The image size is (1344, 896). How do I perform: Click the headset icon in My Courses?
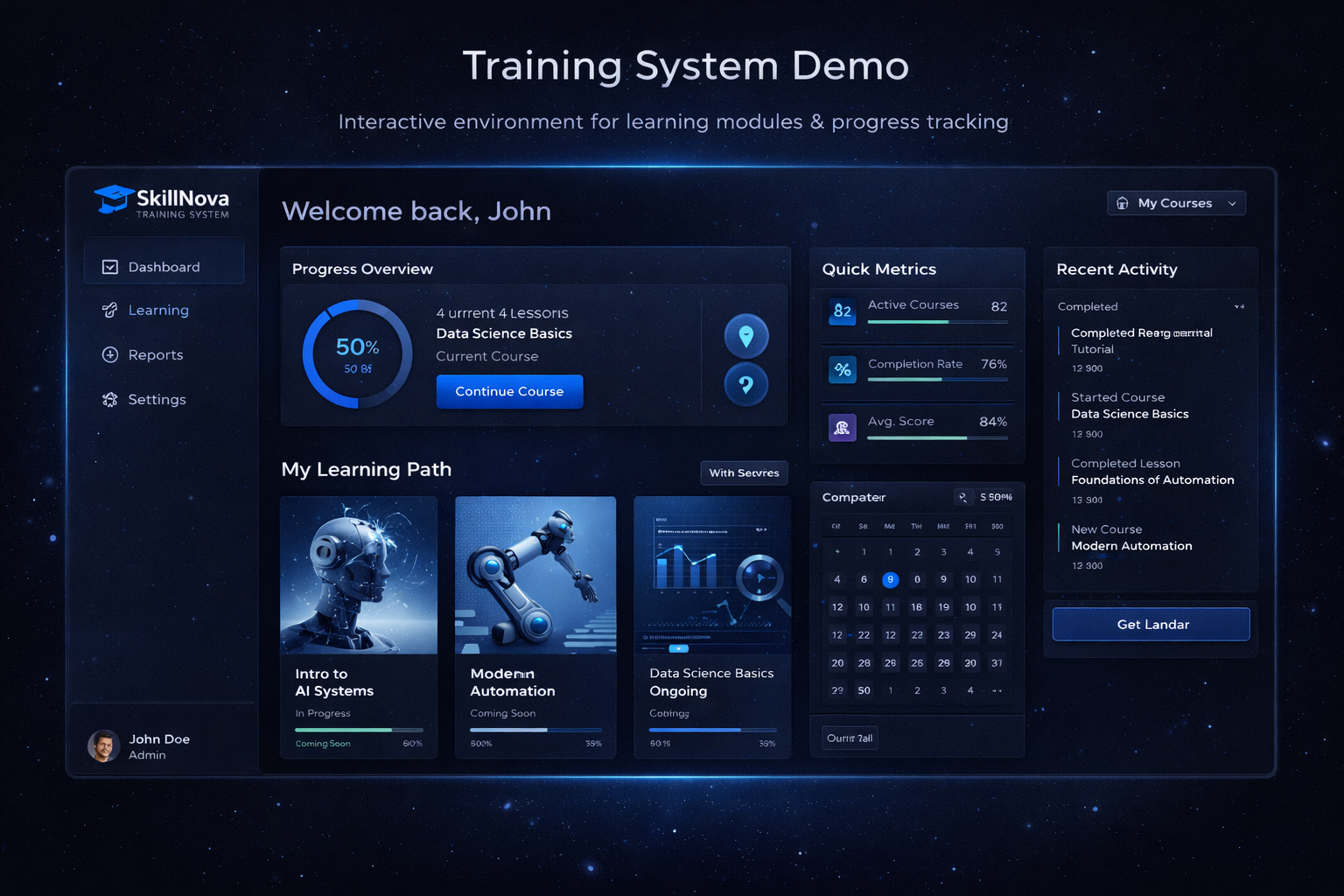(x=1123, y=203)
